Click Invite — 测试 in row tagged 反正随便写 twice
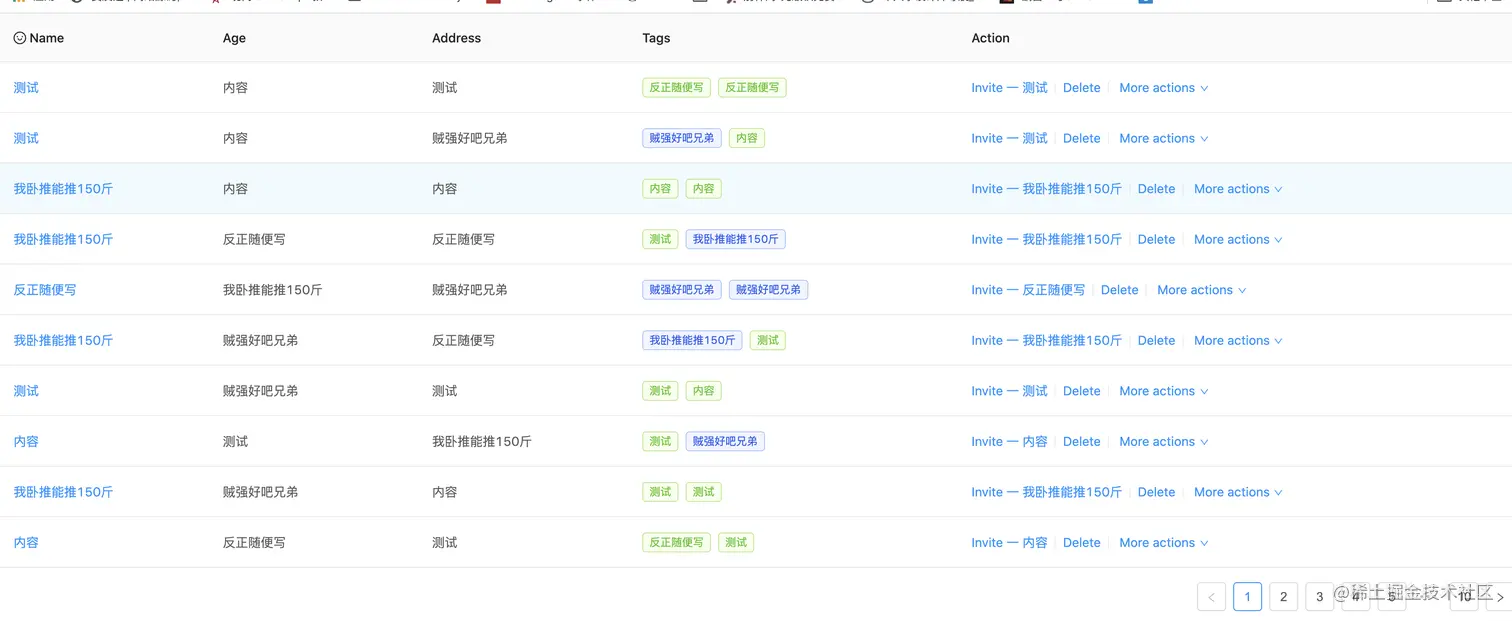Screen dimensions: 1512x621 point(1009,88)
